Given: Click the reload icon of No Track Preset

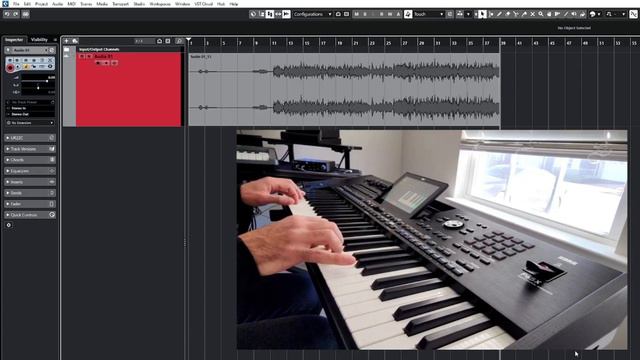Looking at the screenshot, I should [53, 102].
